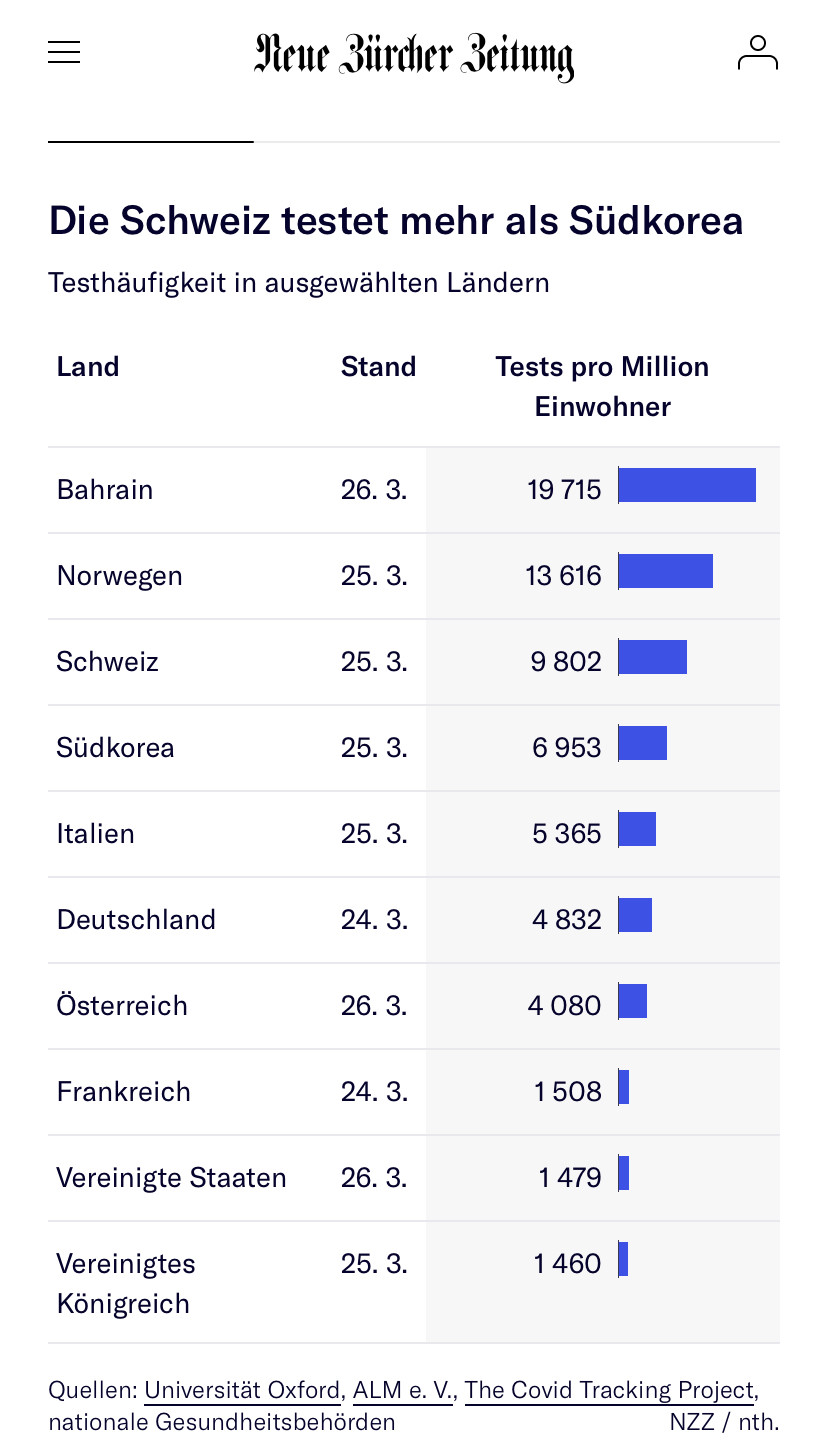The image size is (828, 1451).
Task: Select the Südkorea row label
Action: pyautogui.click(x=116, y=748)
